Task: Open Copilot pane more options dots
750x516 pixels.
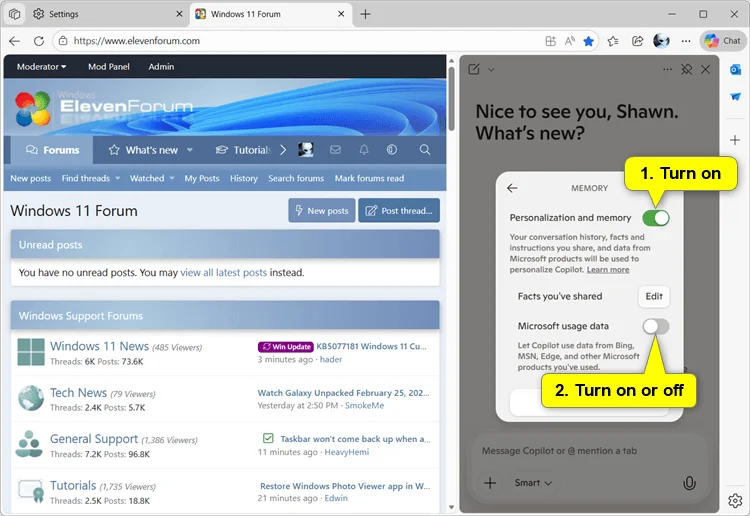Action: (x=667, y=69)
